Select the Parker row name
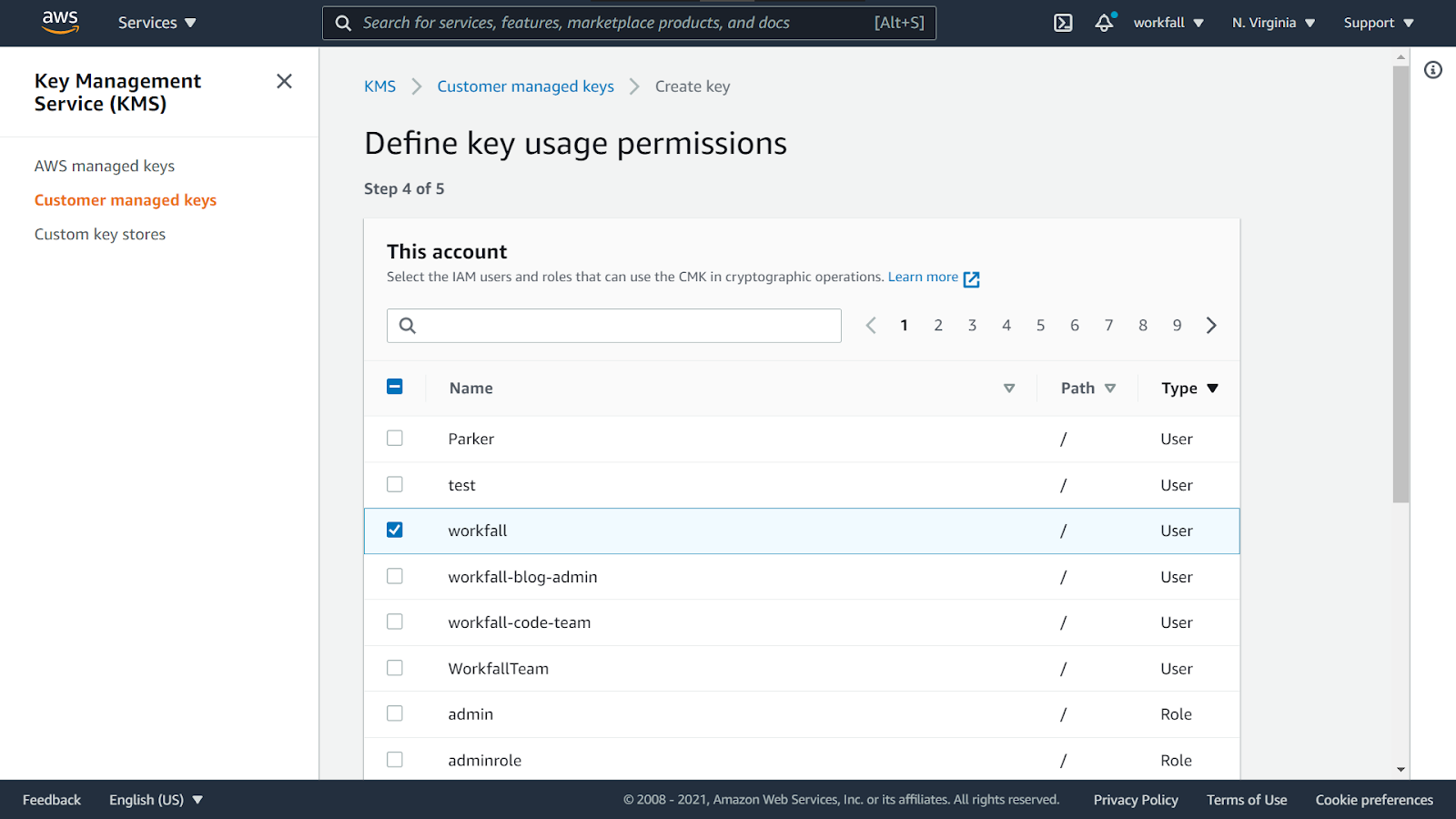The image size is (1456, 819). tap(470, 439)
